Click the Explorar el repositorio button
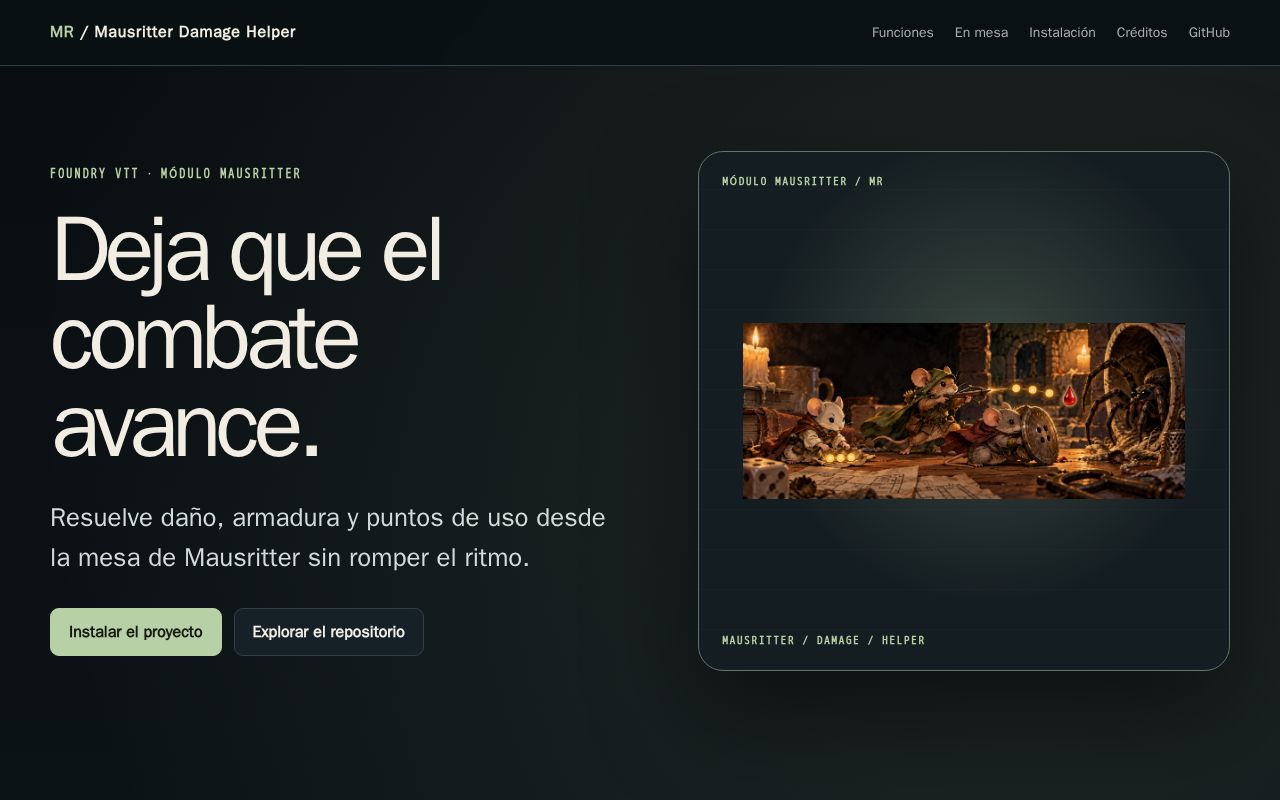Image resolution: width=1280 pixels, height=800 pixels. point(329,632)
